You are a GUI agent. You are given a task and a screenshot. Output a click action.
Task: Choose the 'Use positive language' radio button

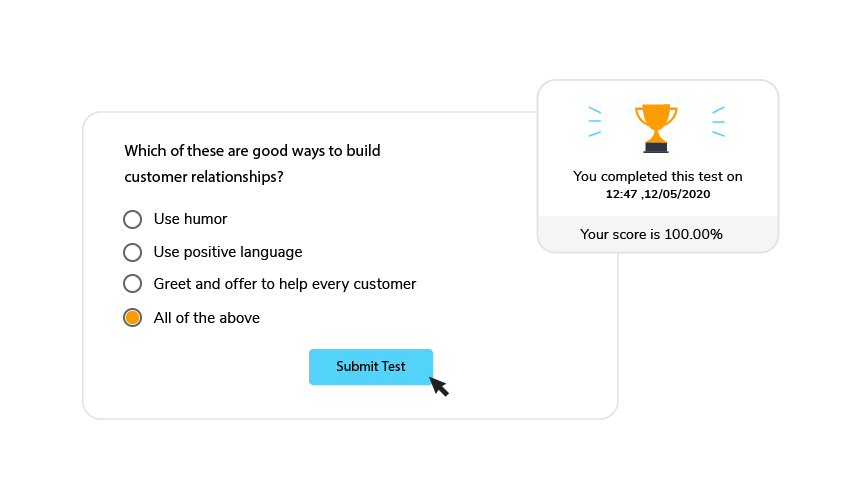132,253
